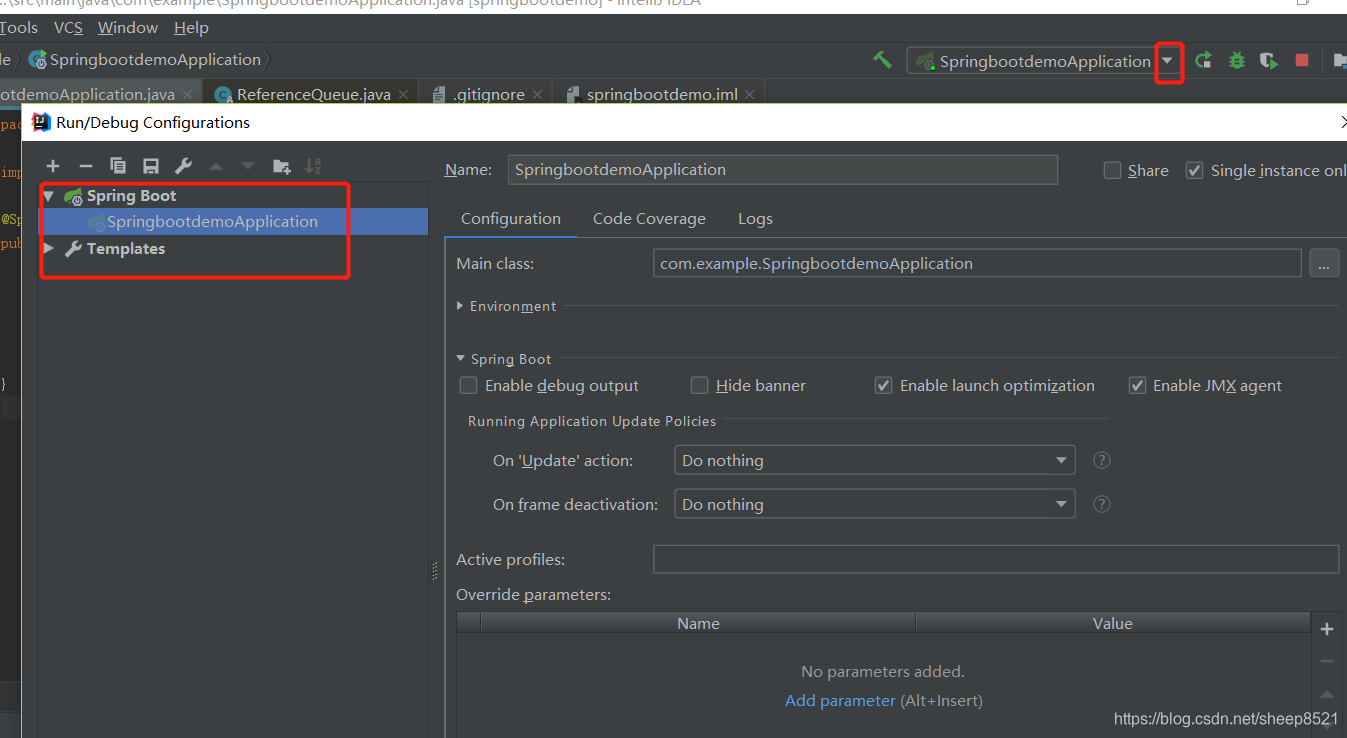
Task: Switch to the Configuration tab
Action: [x=511, y=218]
